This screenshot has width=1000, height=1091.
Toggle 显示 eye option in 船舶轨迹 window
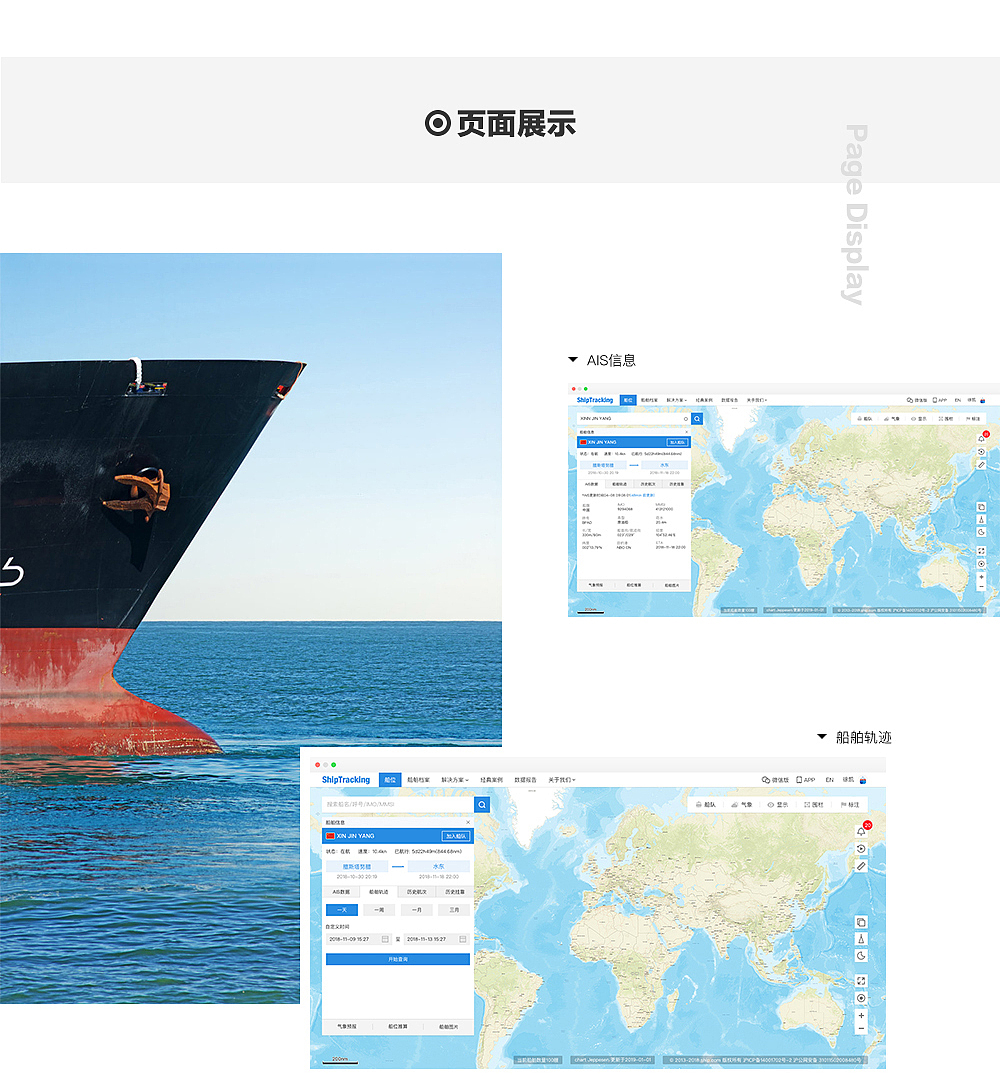(778, 804)
